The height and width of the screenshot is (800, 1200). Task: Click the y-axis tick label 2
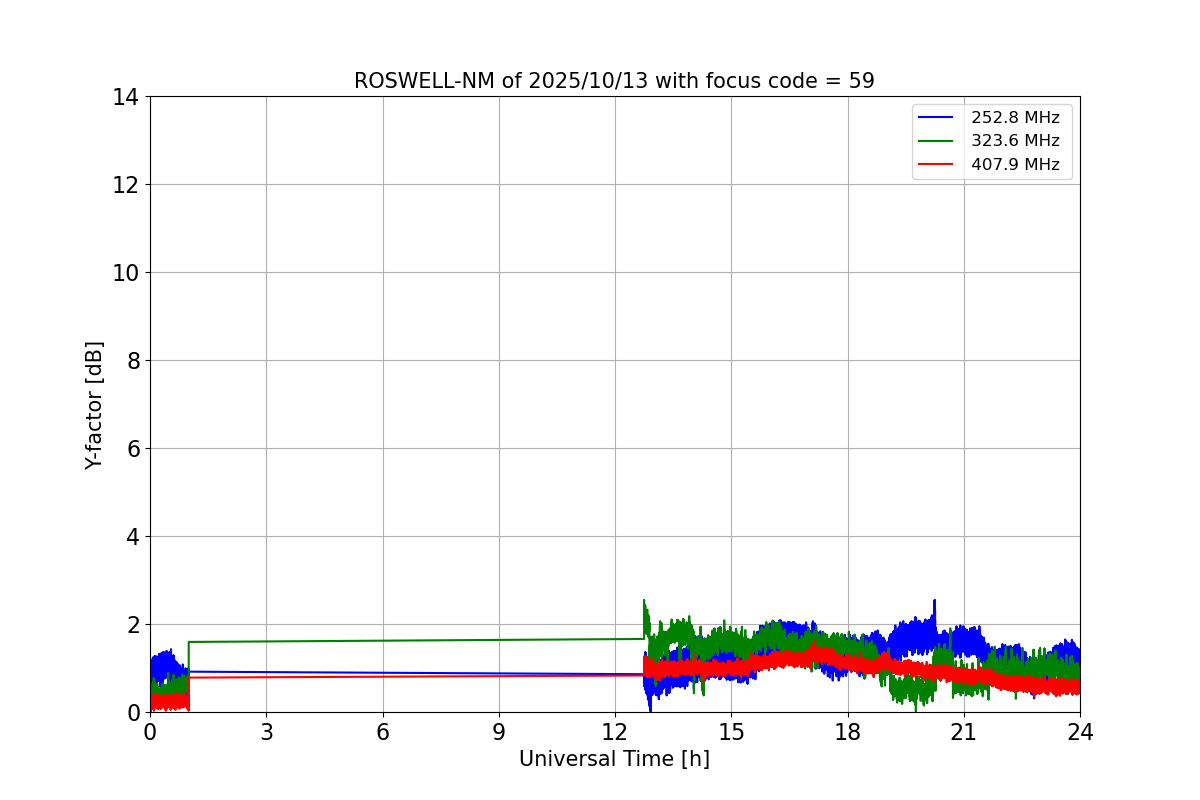point(133,625)
